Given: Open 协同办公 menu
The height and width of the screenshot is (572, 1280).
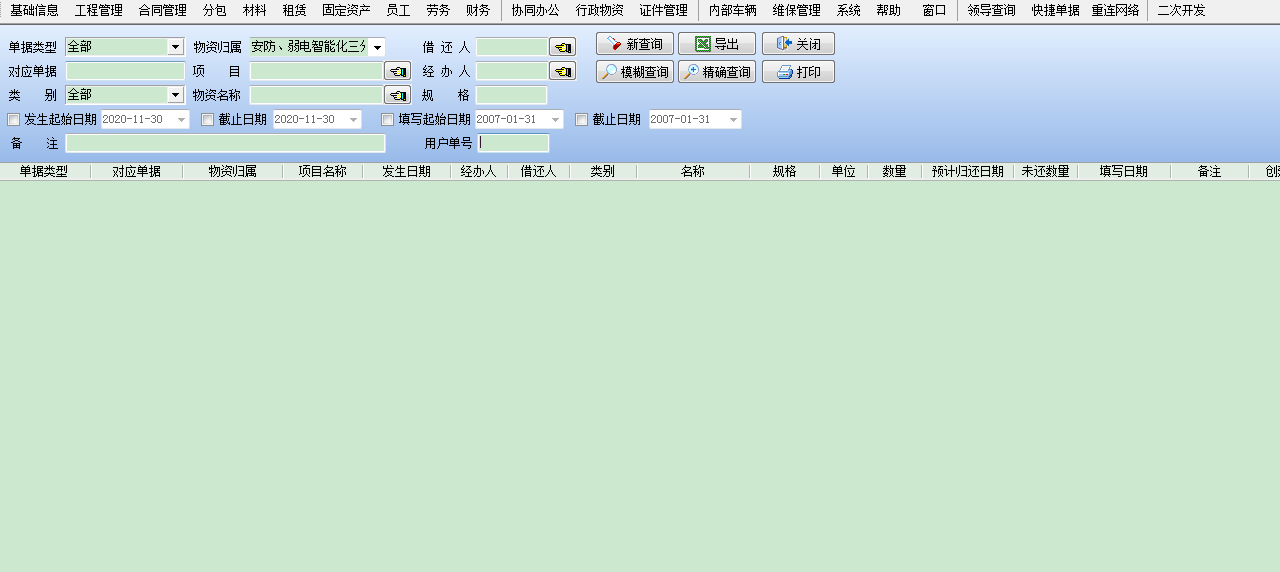Looking at the screenshot, I should pos(536,11).
